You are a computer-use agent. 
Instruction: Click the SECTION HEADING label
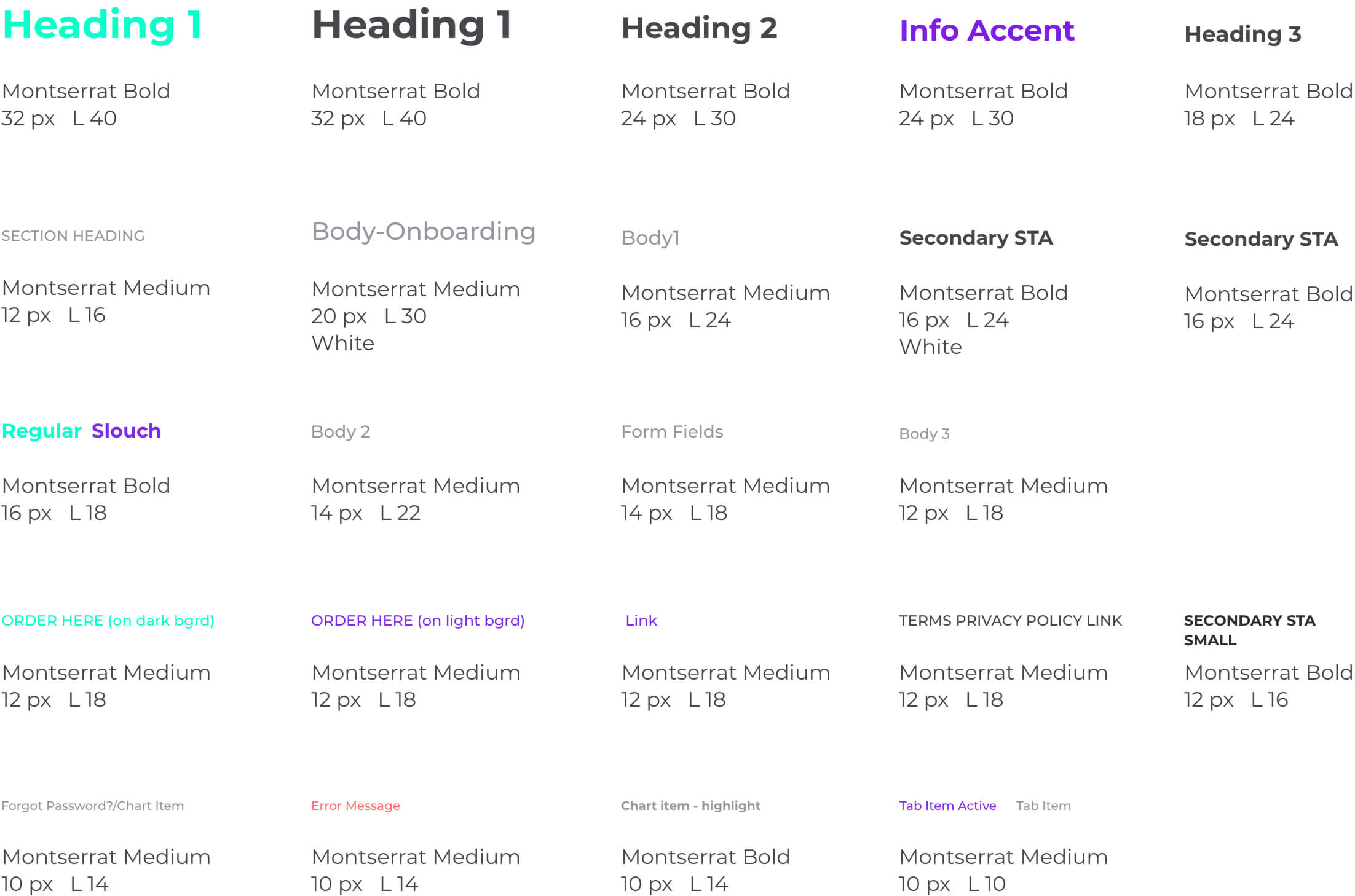point(73,236)
